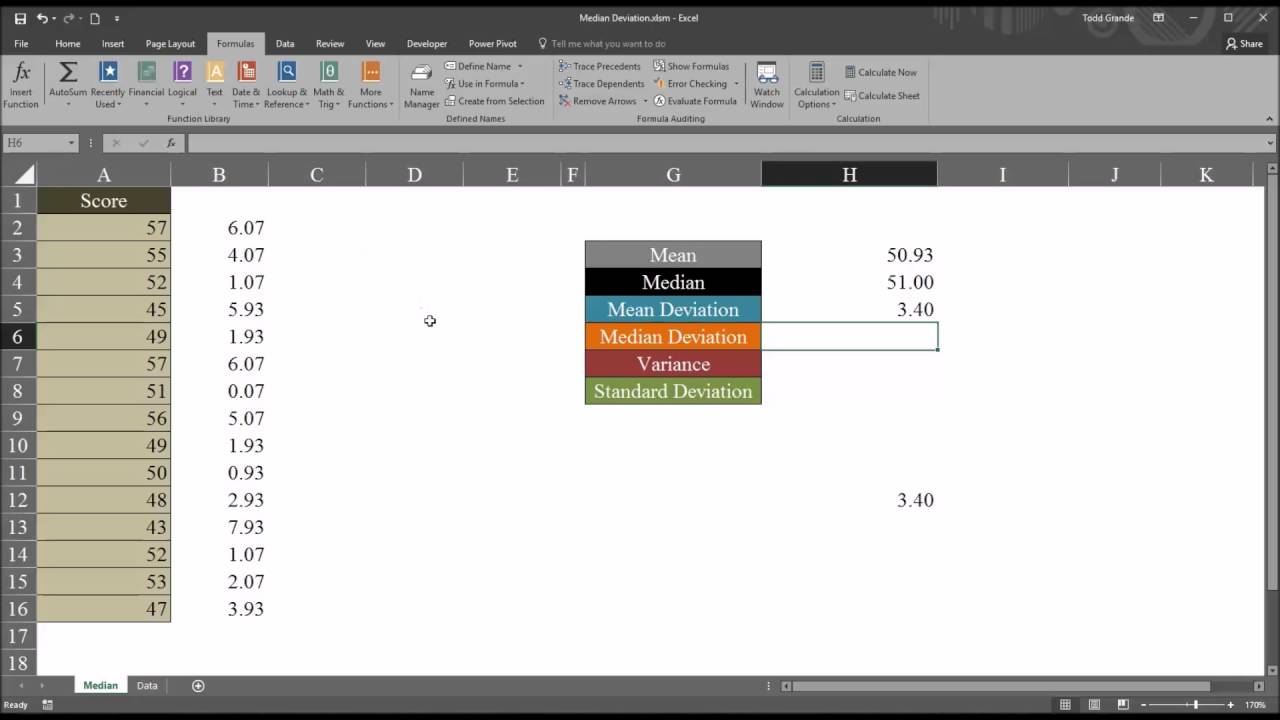
Task: Switch to the Review tab
Action: pos(330,44)
